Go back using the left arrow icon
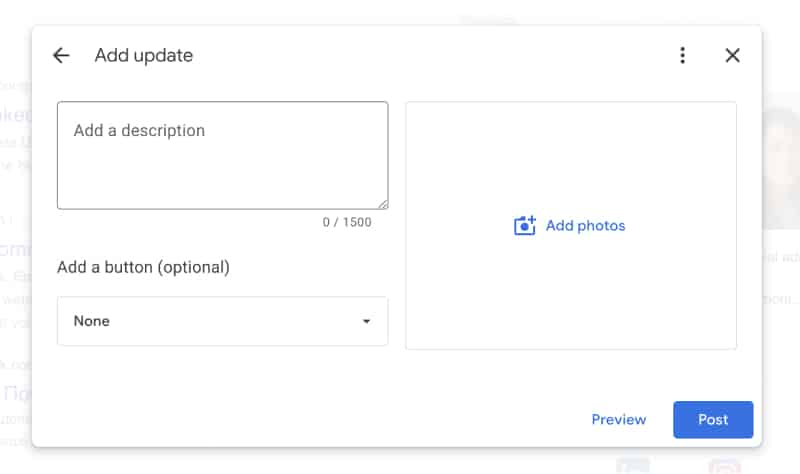 61,55
